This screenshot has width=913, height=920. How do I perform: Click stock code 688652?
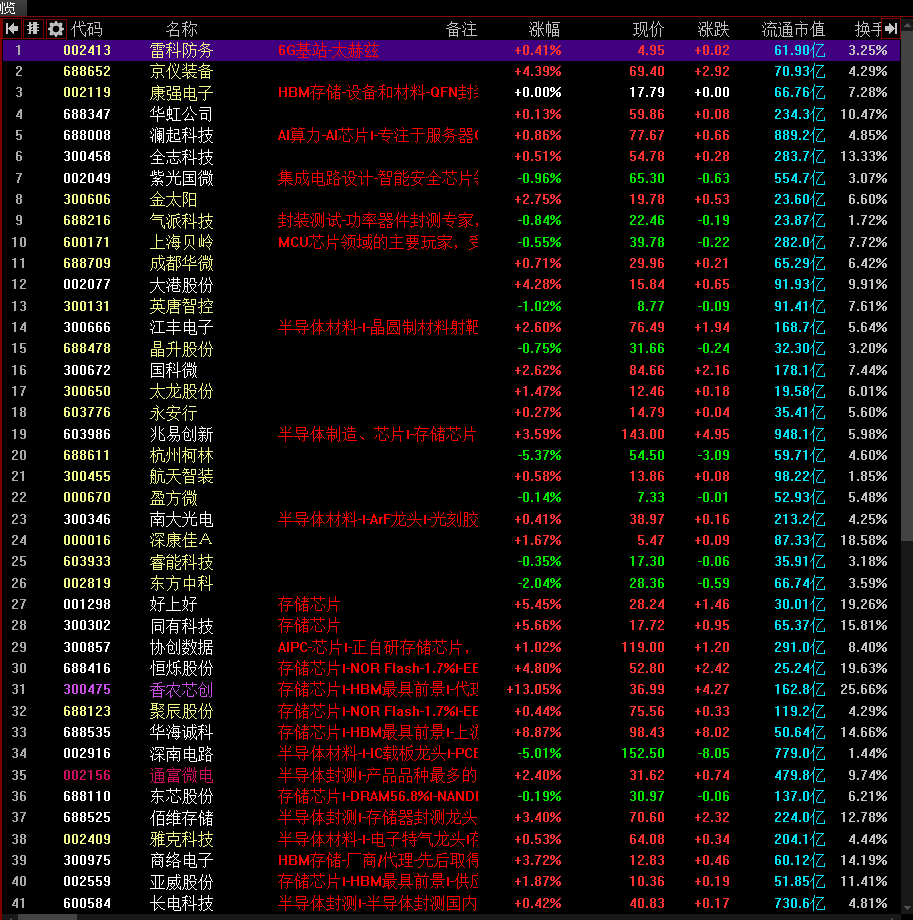pyautogui.click(x=87, y=72)
